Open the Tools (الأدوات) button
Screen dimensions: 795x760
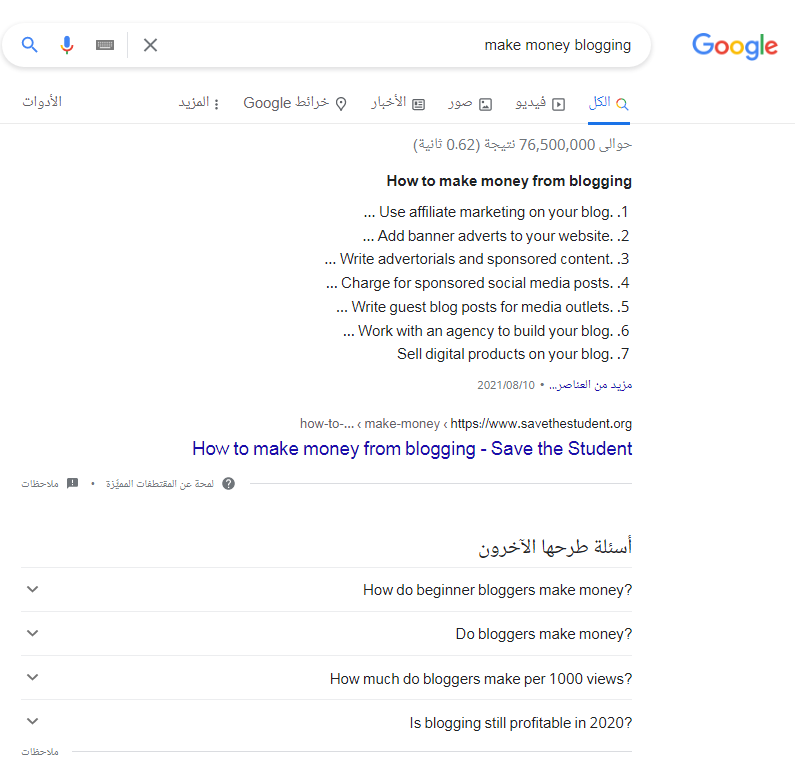click(42, 102)
